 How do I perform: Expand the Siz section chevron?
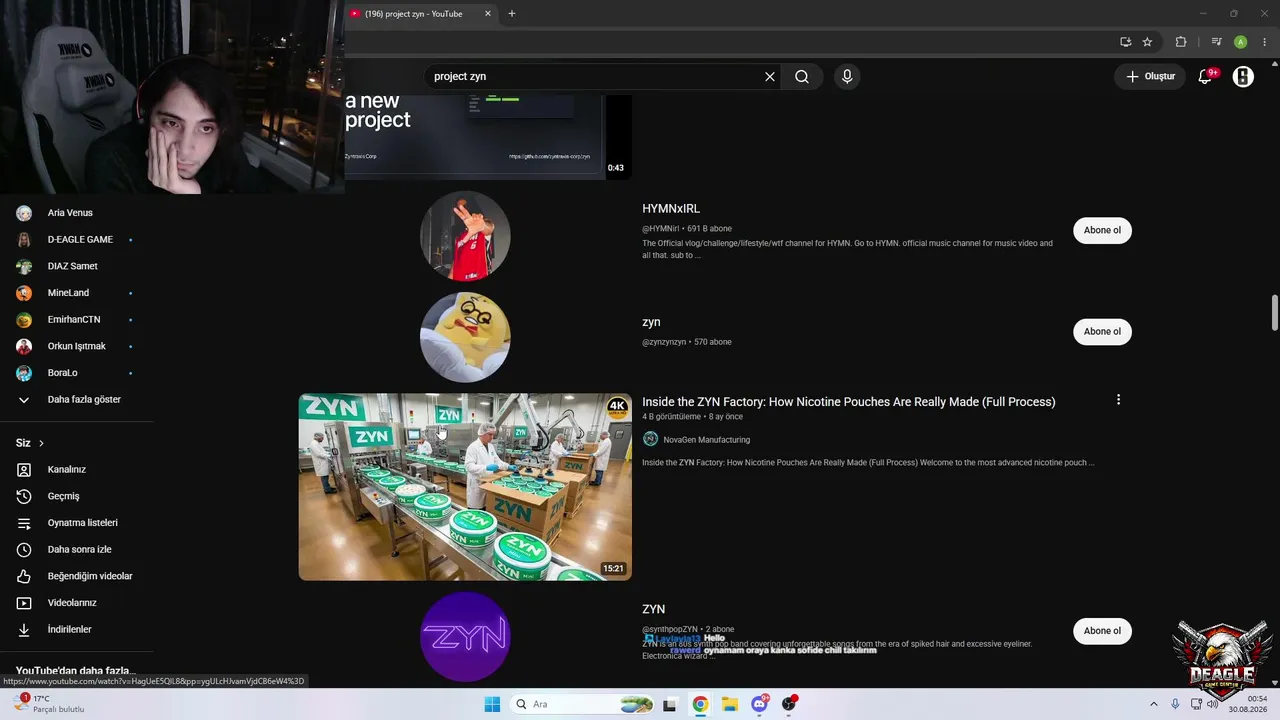41,443
